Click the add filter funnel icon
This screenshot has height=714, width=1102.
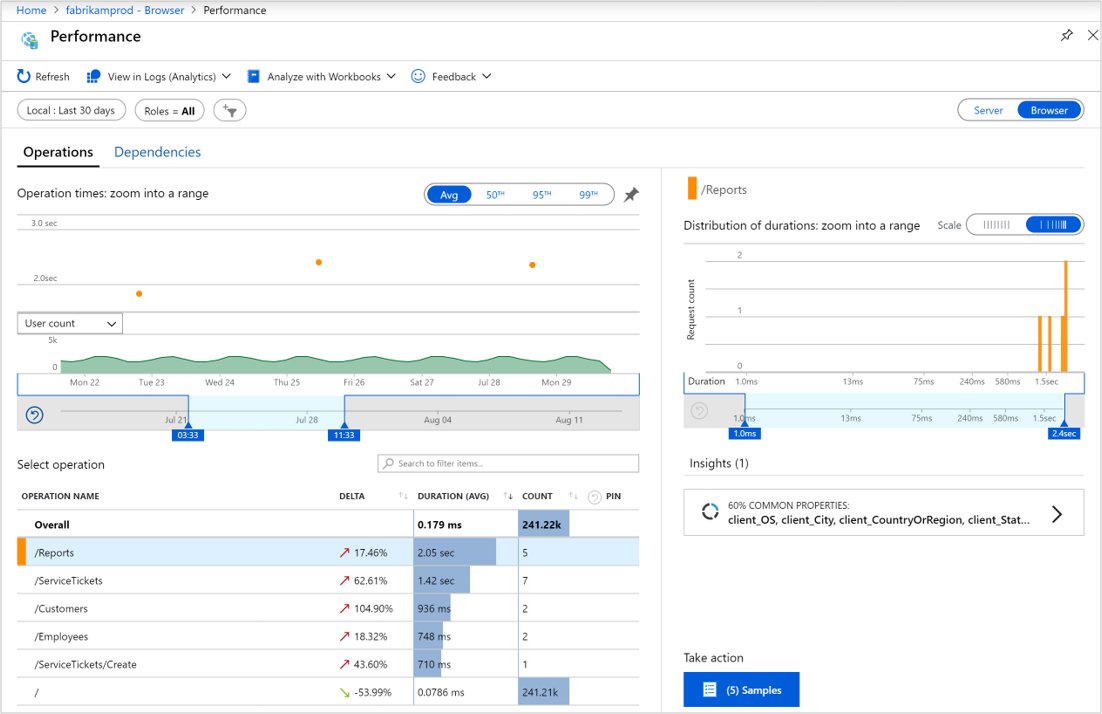pyautogui.click(x=229, y=110)
